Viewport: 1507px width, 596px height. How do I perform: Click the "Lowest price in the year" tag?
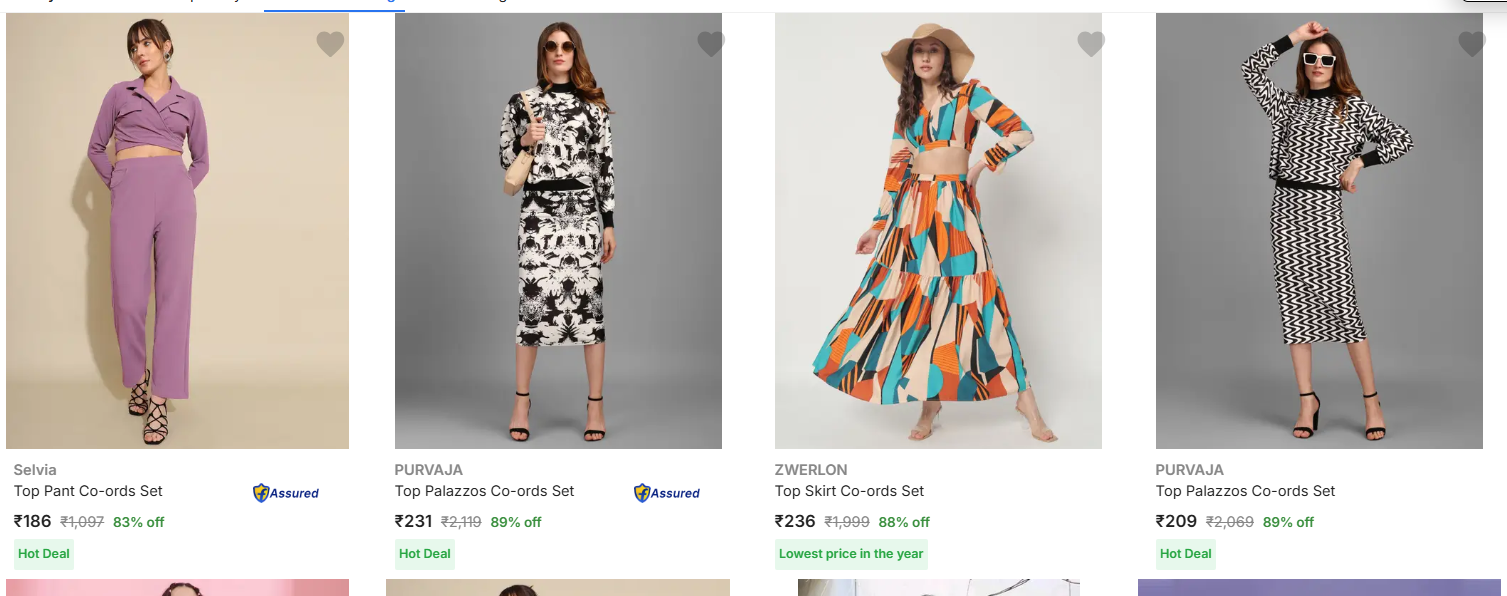tap(851, 554)
